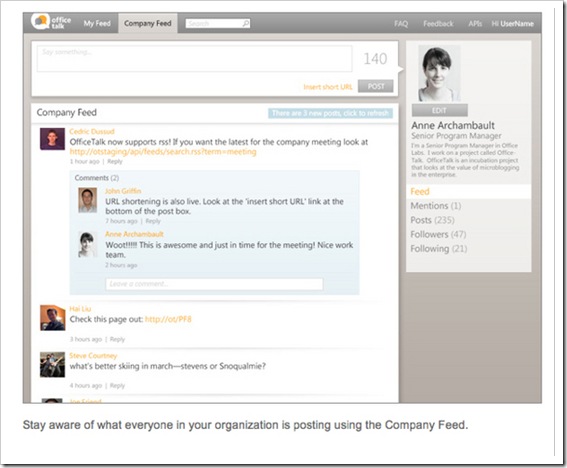Open the http://ot/PF8 short link
Viewport: 567px width, 468px height.
[x=168, y=319]
